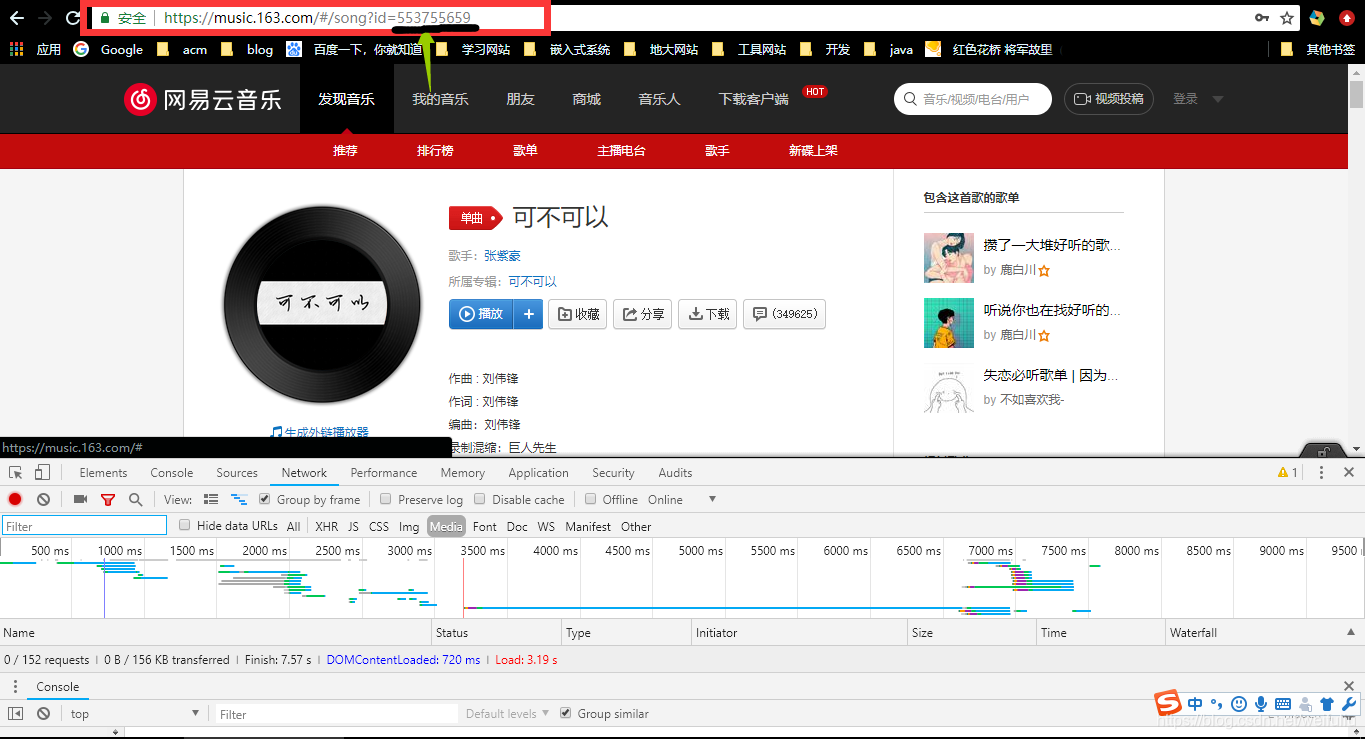Image resolution: width=1365 pixels, height=739 pixels.
Task: Click the clear console icon in drawer
Action: tap(43, 714)
